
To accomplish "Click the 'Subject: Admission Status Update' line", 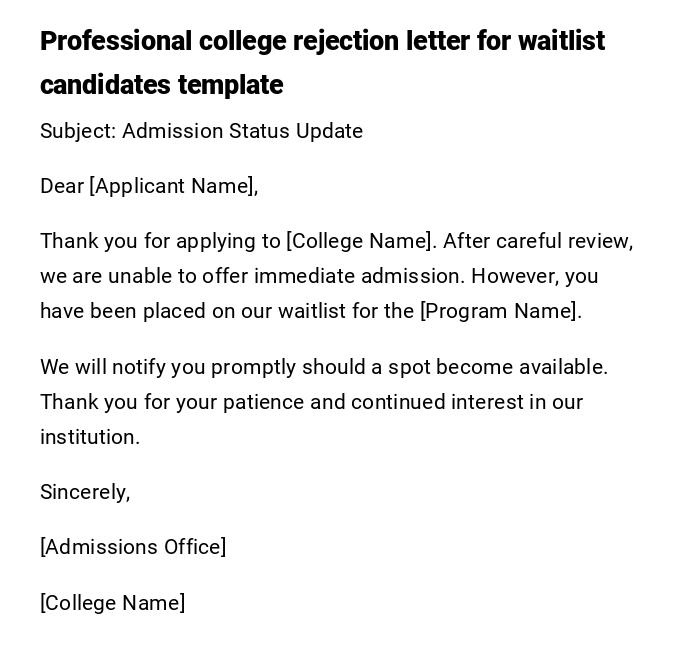I will (x=201, y=131).
